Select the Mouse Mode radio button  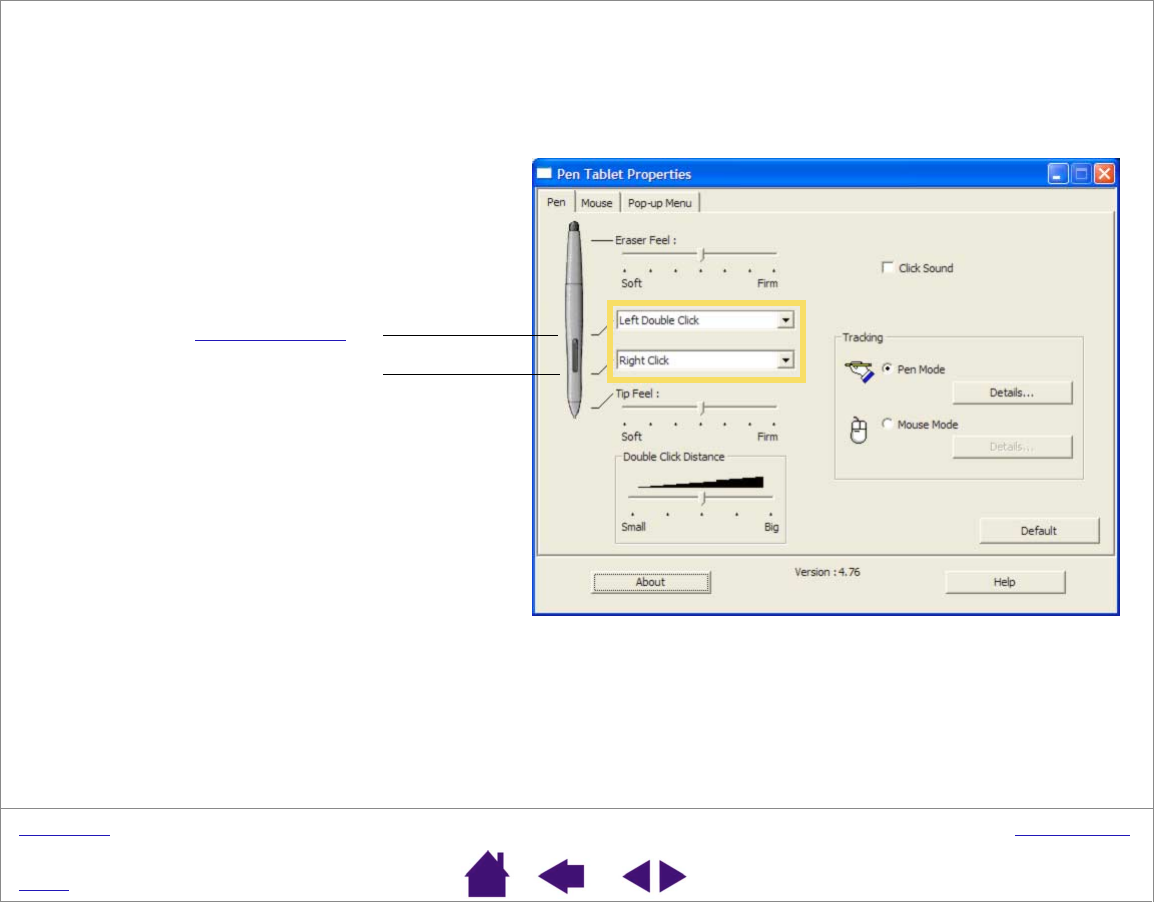point(887,424)
